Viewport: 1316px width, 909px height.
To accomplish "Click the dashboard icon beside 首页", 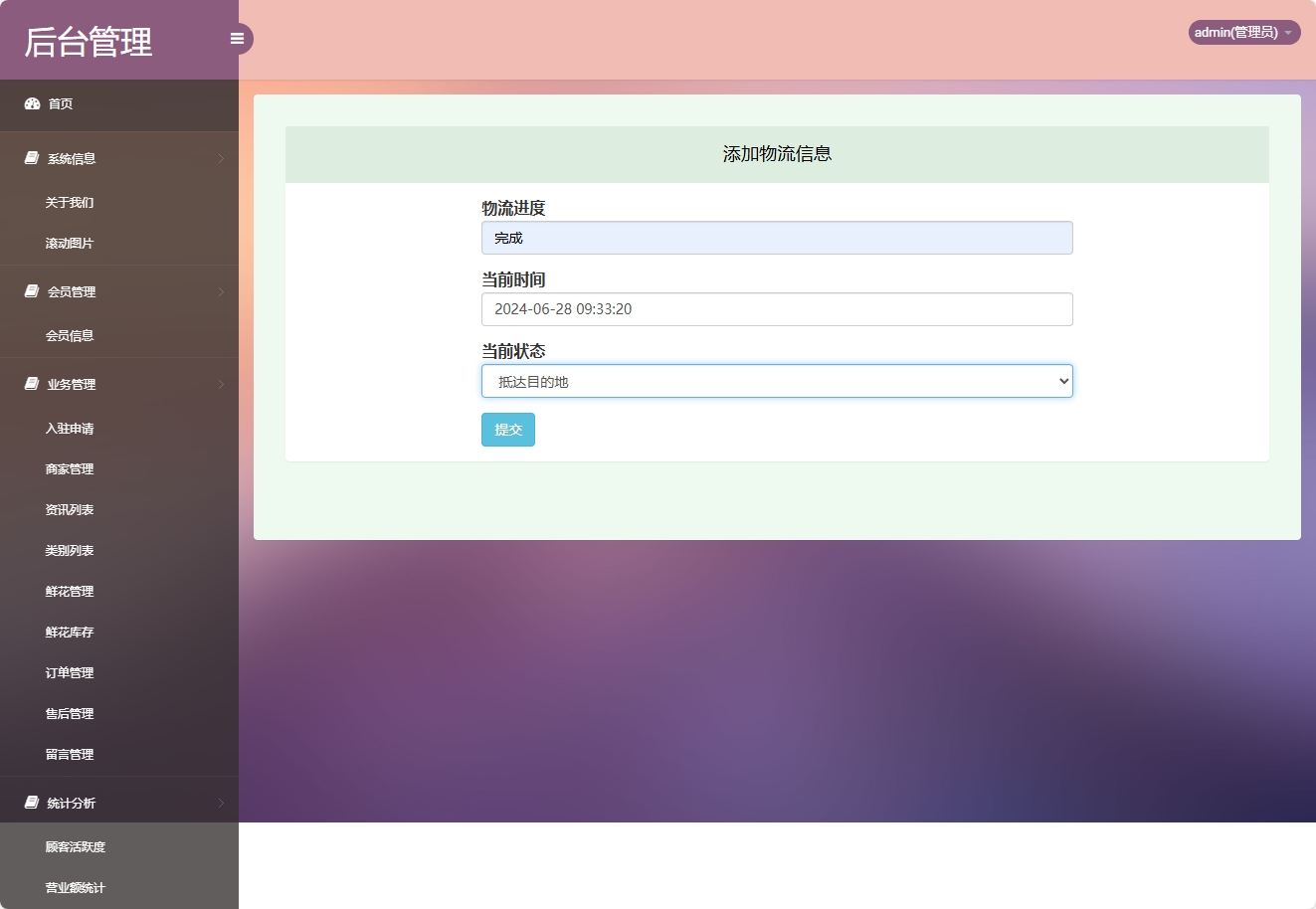I will 32,103.
